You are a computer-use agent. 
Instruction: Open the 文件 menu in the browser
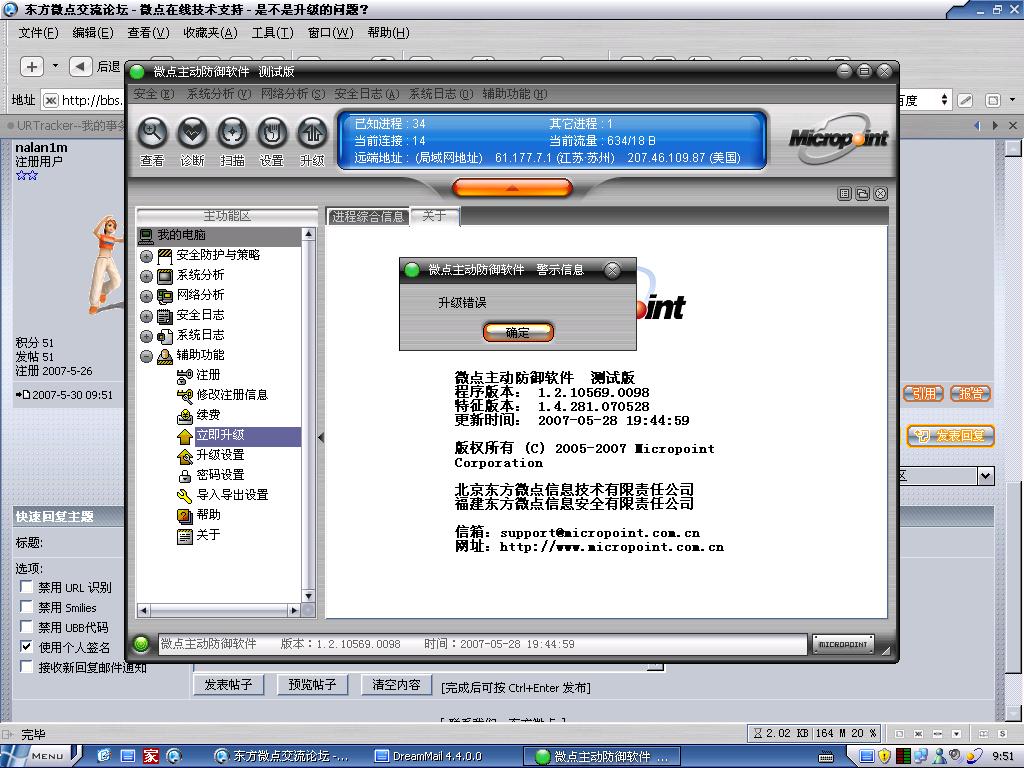click(38, 33)
